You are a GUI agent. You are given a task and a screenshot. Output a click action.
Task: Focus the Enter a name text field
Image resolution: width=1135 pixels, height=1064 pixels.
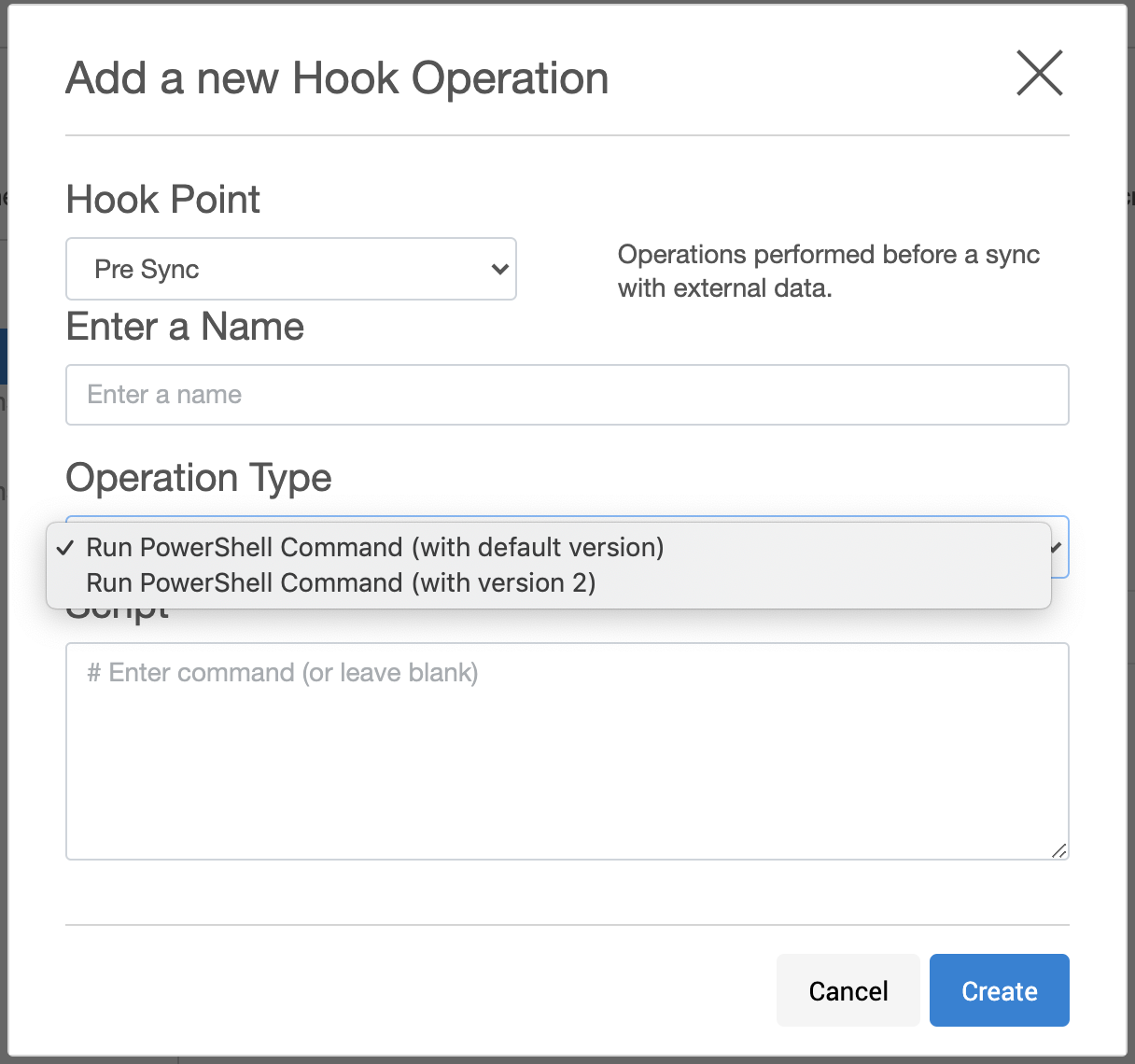tap(567, 395)
